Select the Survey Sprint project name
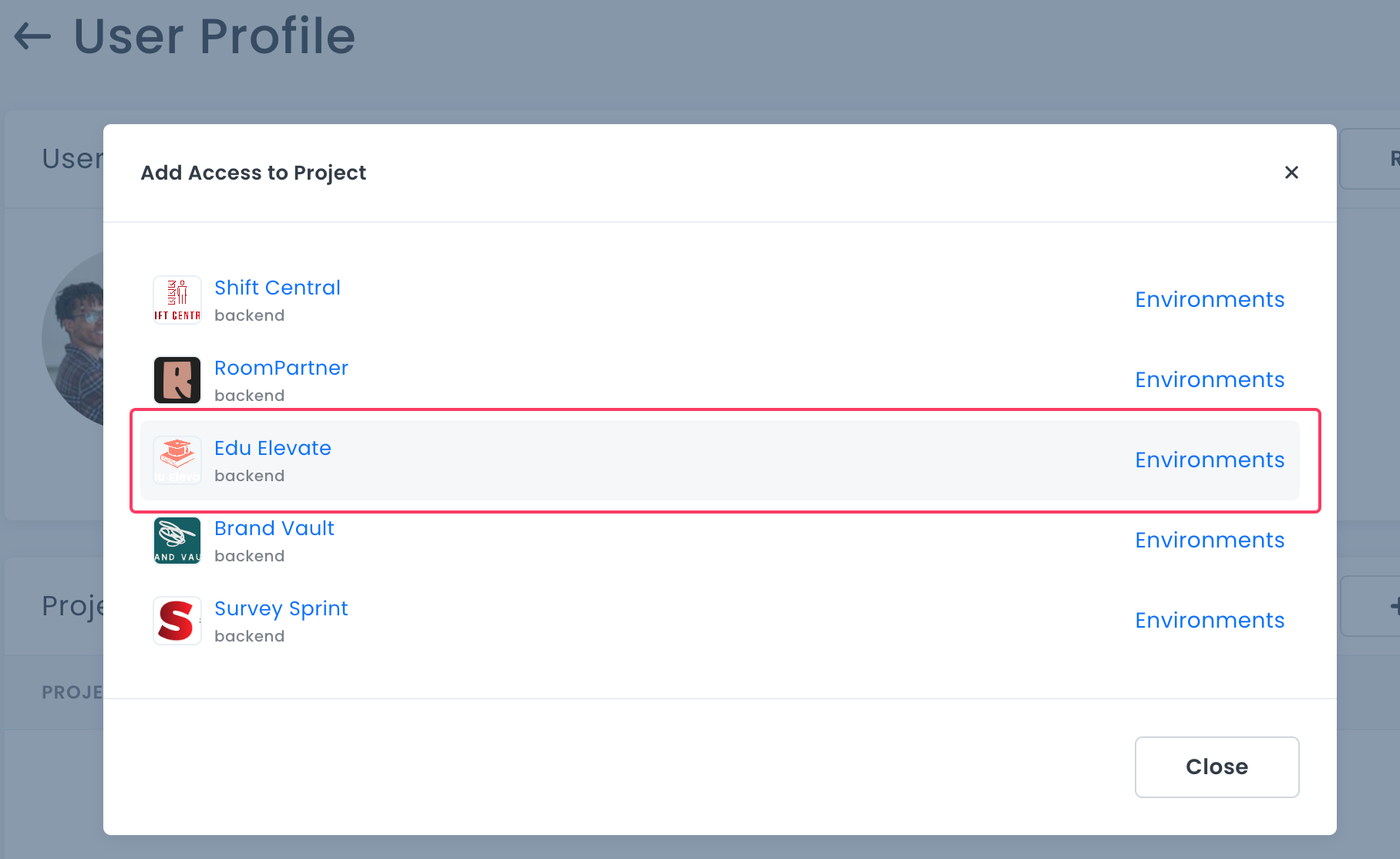The height and width of the screenshot is (859, 1400). pos(281,608)
